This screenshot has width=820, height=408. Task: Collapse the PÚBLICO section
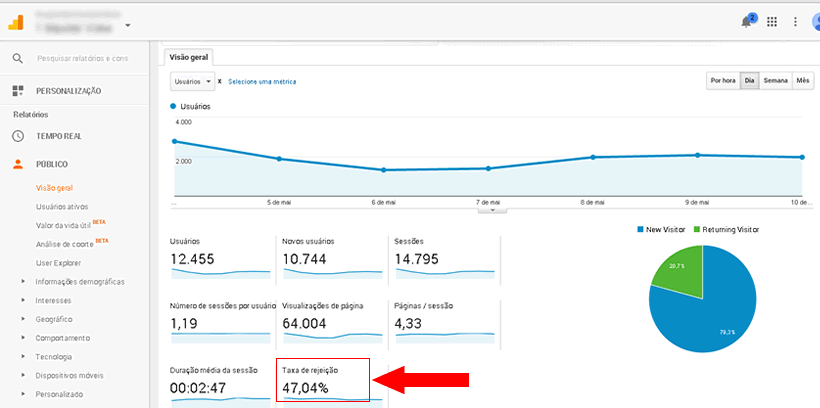coord(52,164)
